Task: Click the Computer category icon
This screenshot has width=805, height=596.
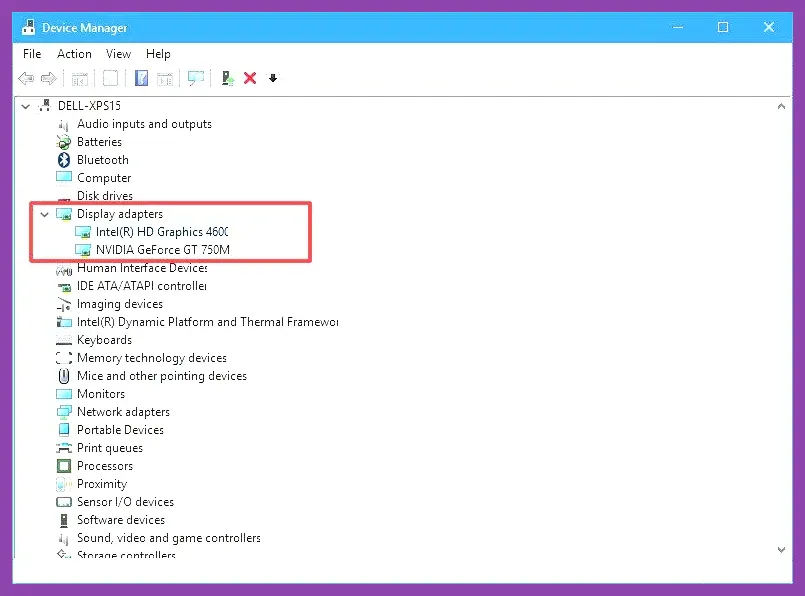Action: point(64,178)
